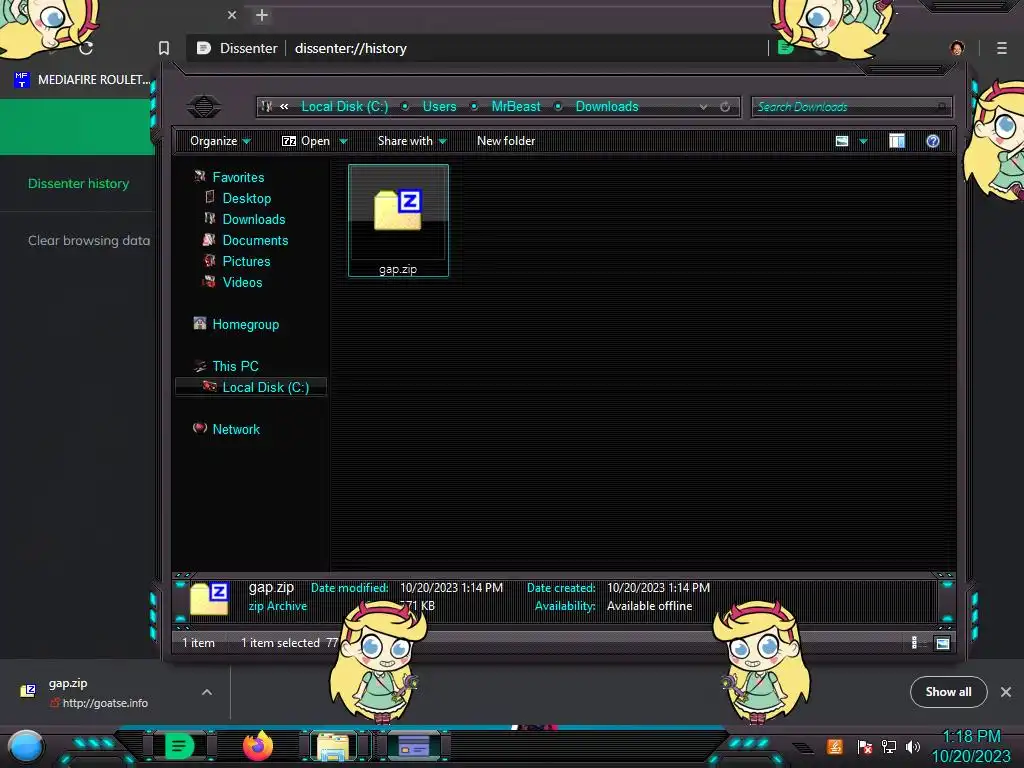The image size is (1024, 768).
Task: Change the view with the view icon
Action: (x=842, y=141)
